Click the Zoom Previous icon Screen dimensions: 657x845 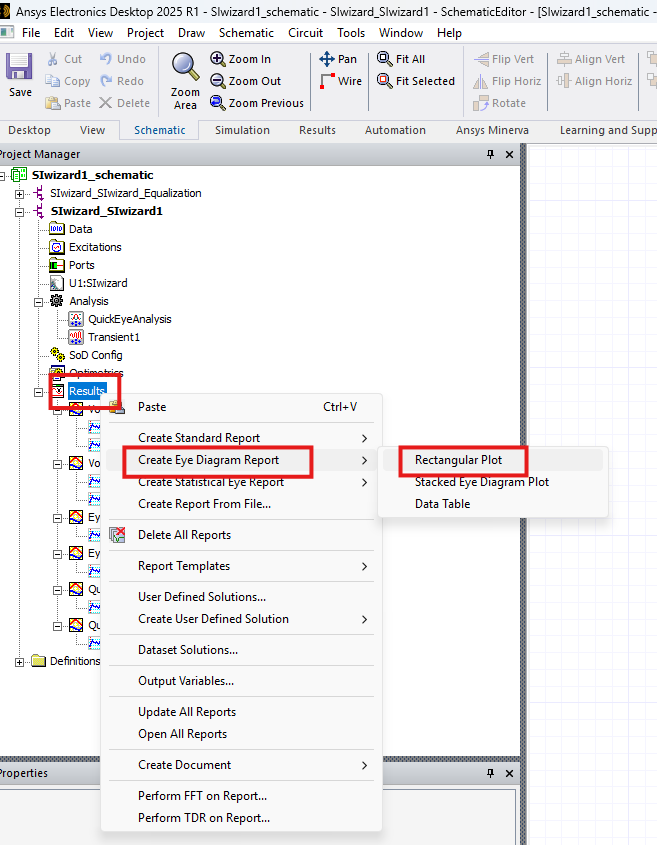[218, 102]
